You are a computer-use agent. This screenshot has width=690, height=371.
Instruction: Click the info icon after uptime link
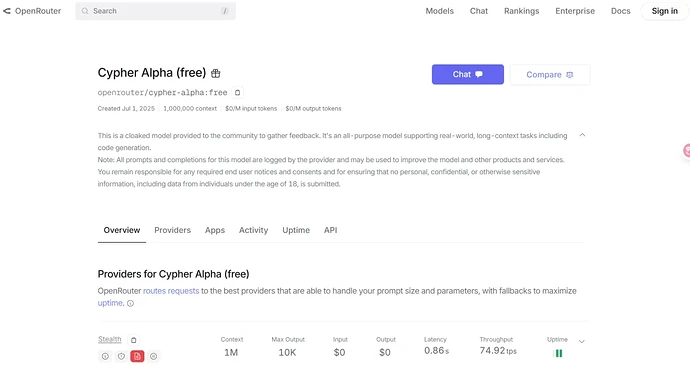pos(130,303)
